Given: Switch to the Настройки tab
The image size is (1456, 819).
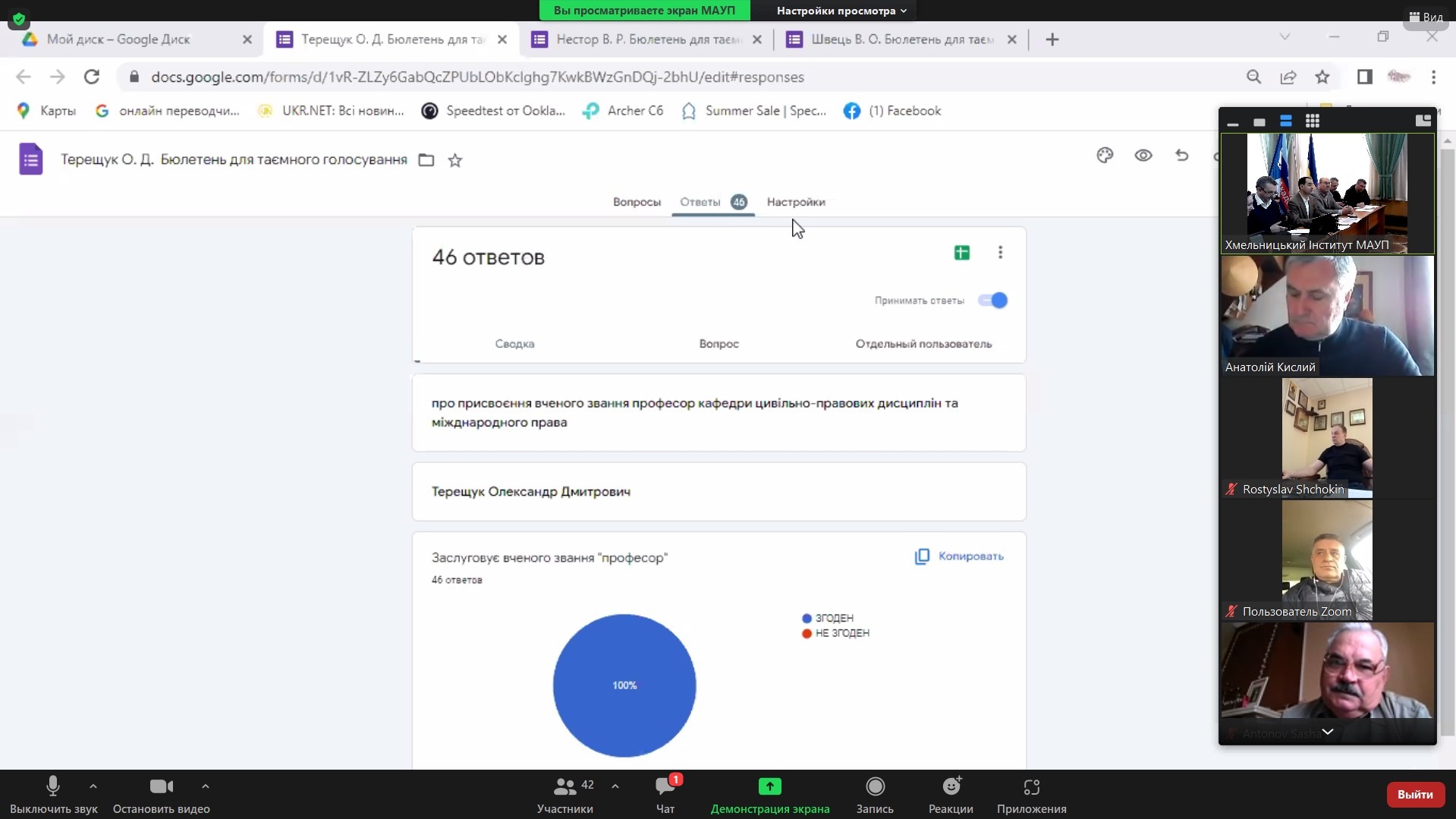Looking at the screenshot, I should (x=795, y=202).
